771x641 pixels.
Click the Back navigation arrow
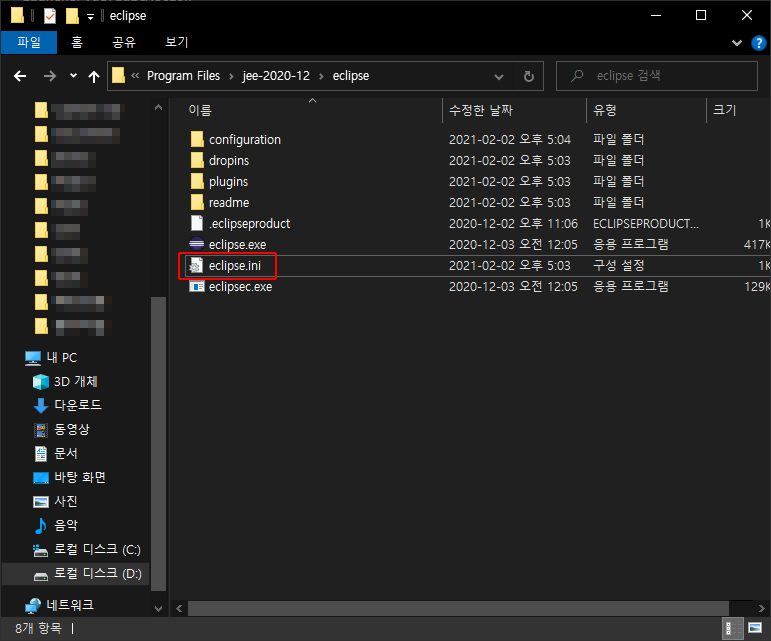tap(20, 76)
